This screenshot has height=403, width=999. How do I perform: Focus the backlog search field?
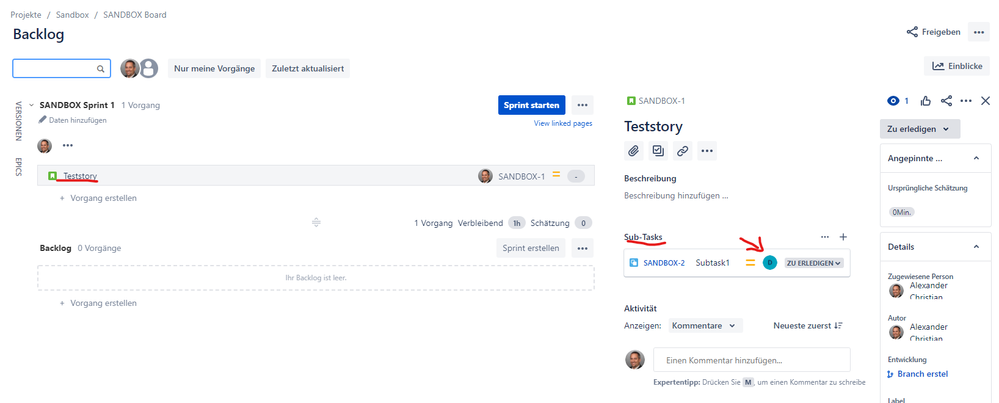pos(62,69)
